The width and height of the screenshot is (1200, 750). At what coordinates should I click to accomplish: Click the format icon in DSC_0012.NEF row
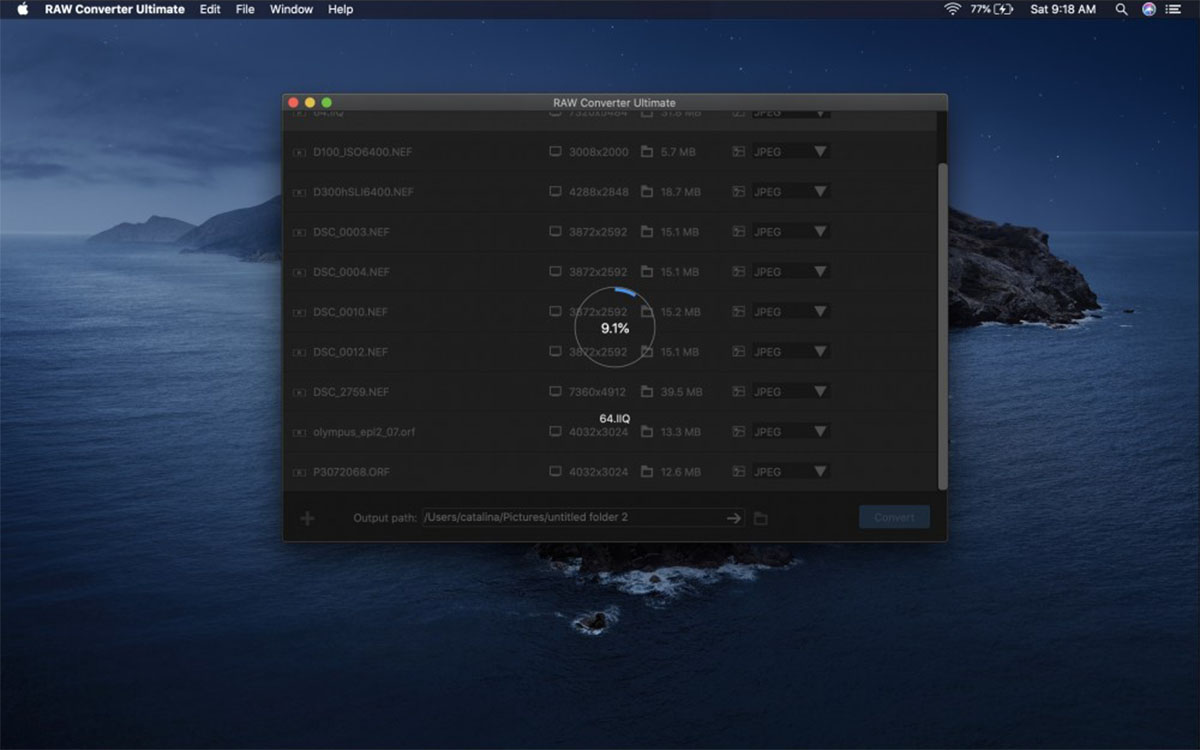739,351
